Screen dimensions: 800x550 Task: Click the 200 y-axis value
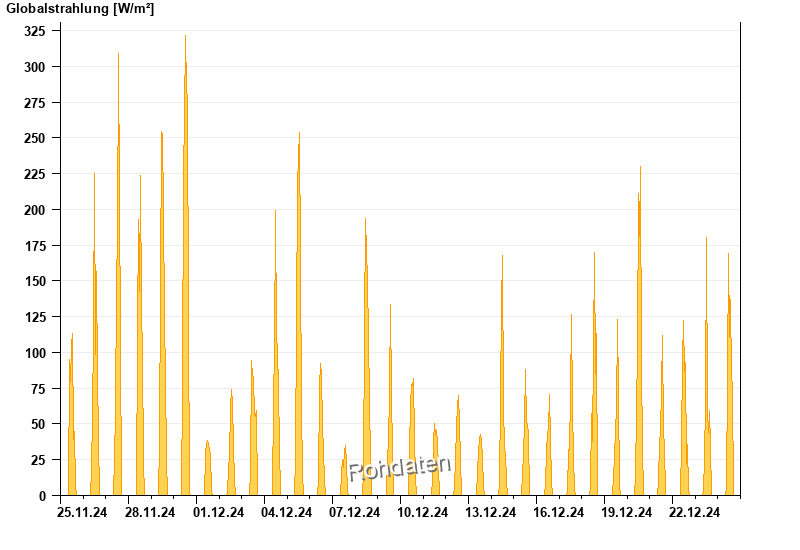point(35,210)
